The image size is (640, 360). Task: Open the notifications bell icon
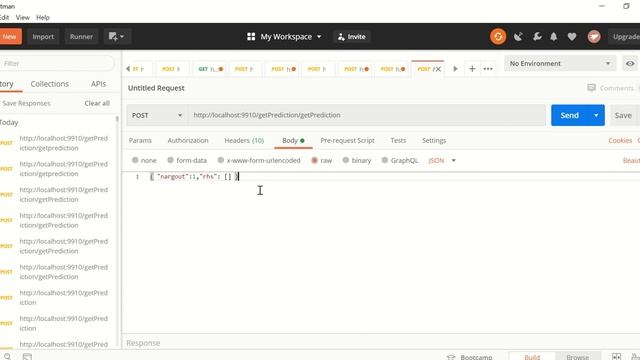[553, 37]
